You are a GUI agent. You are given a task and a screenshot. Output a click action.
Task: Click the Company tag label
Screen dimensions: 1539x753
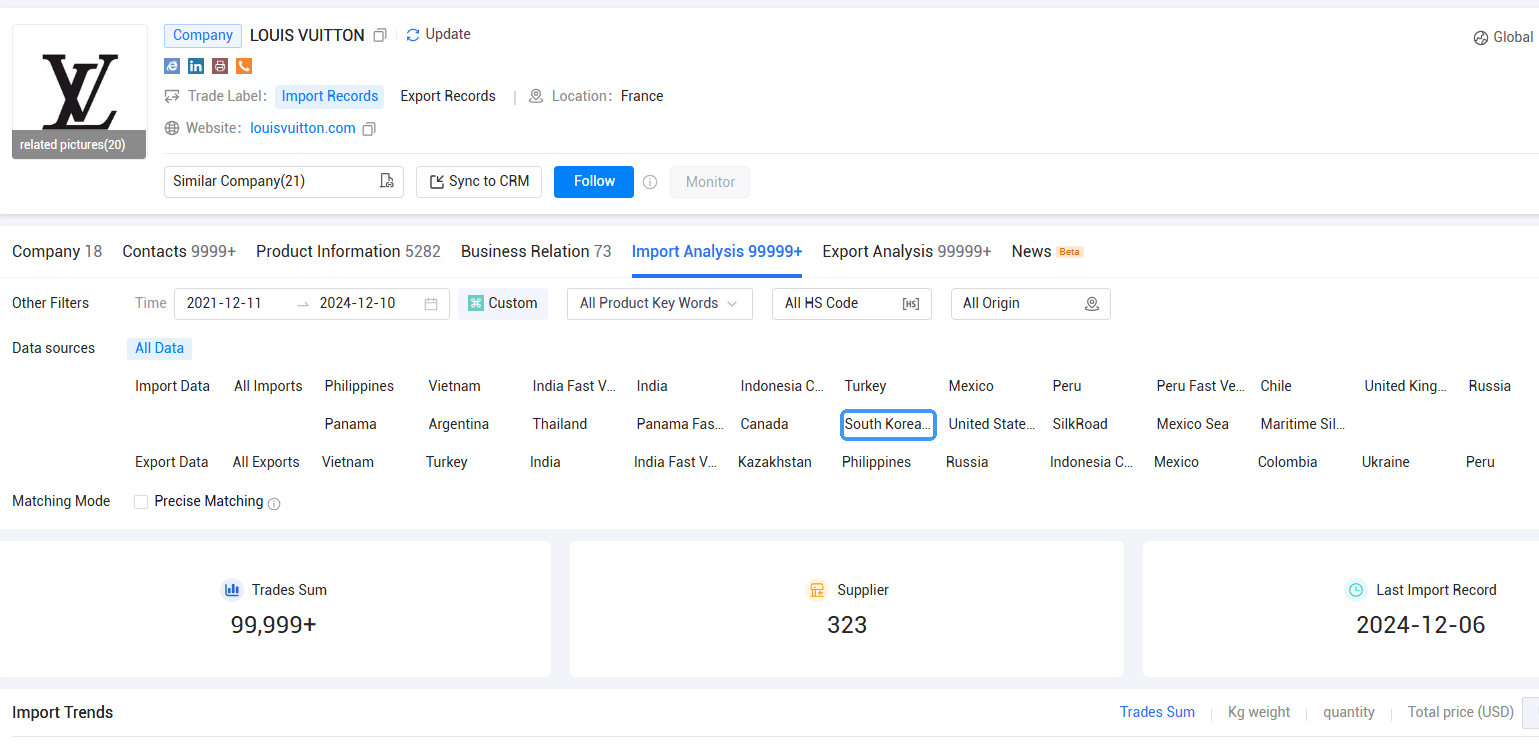click(x=203, y=36)
